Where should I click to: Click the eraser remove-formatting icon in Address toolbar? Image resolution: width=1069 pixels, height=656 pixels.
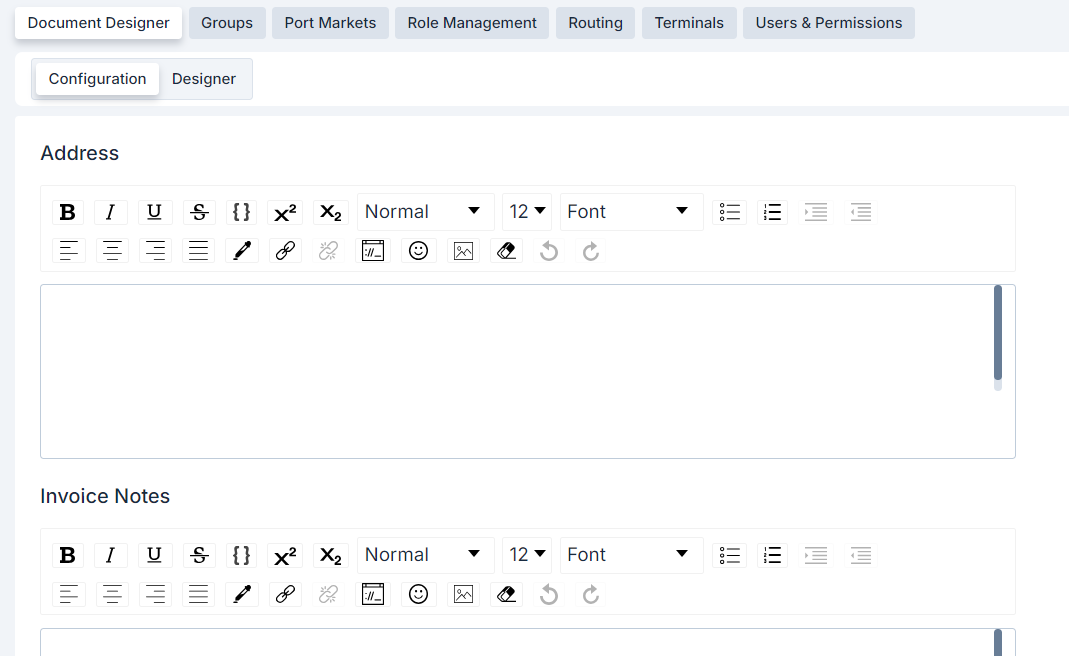506,251
